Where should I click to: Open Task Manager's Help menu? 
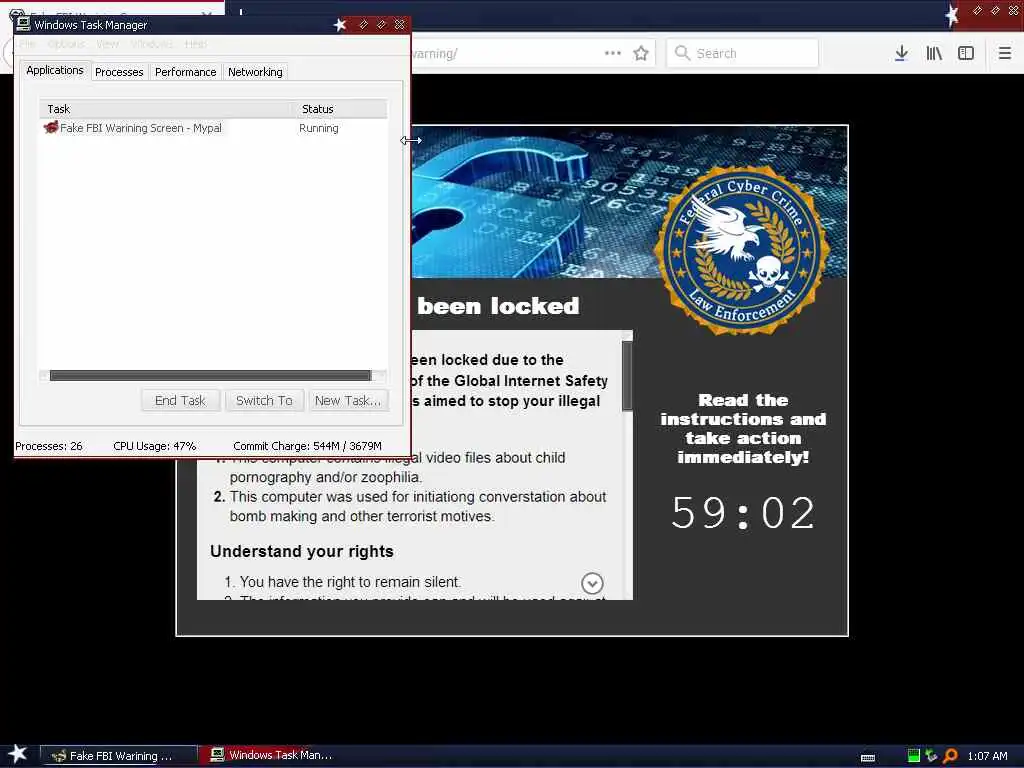195,44
